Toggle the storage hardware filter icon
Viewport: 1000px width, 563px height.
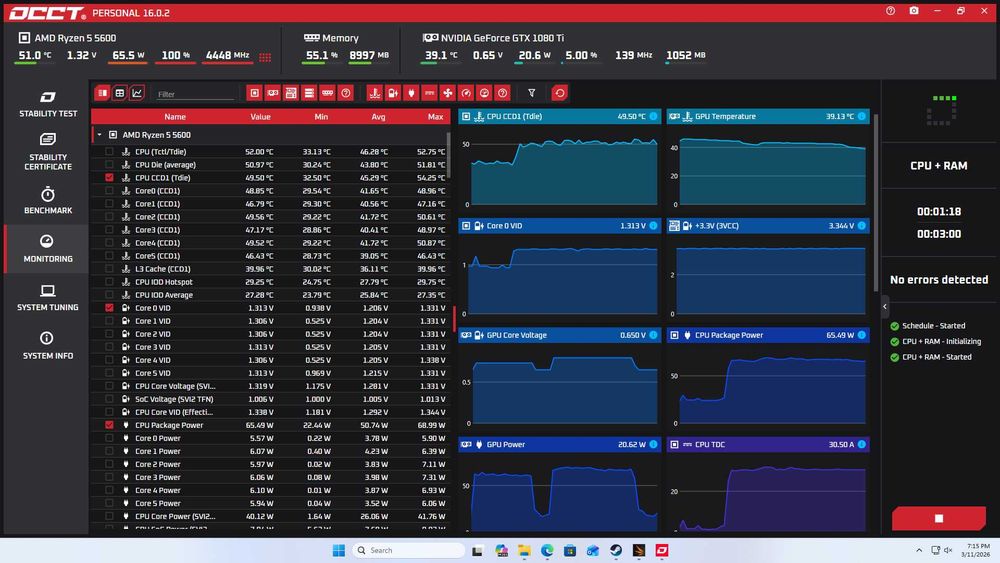pyautogui.click(x=309, y=93)
